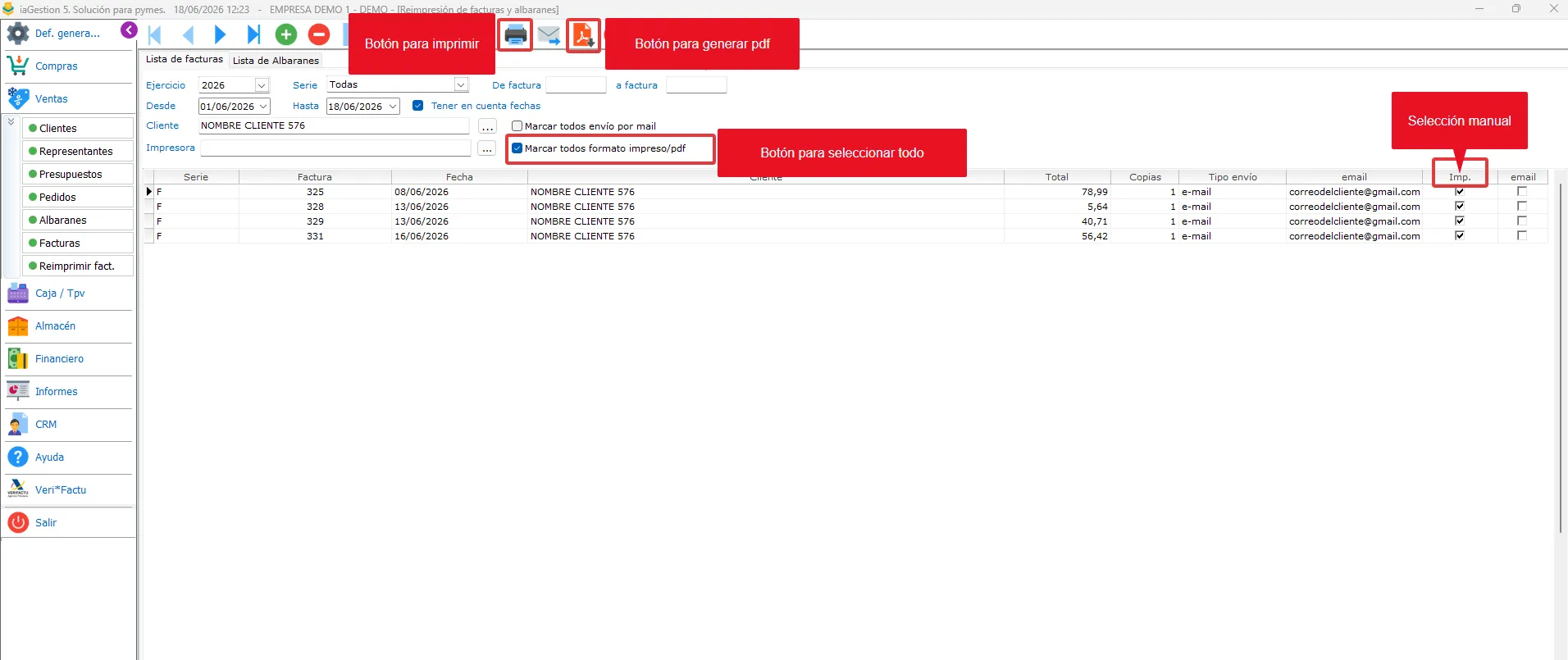Jump to the last record arrow
Image resolution: width=1568 pixels, height=660 pixels.
point(253,34)
